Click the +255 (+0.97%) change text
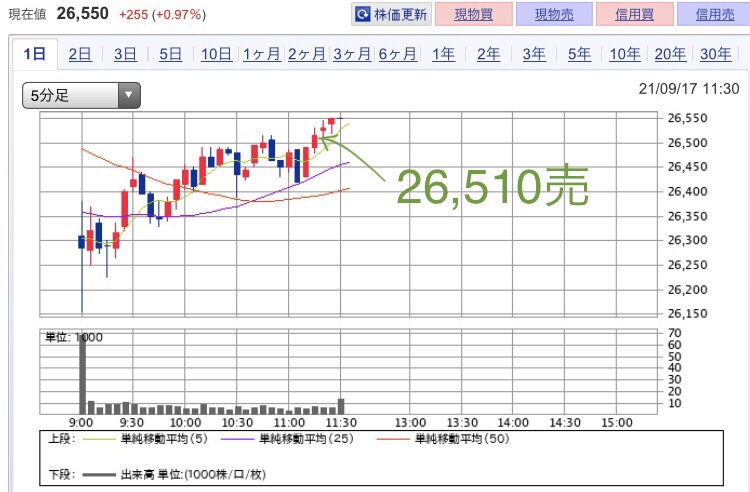This screenshot has height=492, width=750. pyautogui.click(x=163, y=15)
